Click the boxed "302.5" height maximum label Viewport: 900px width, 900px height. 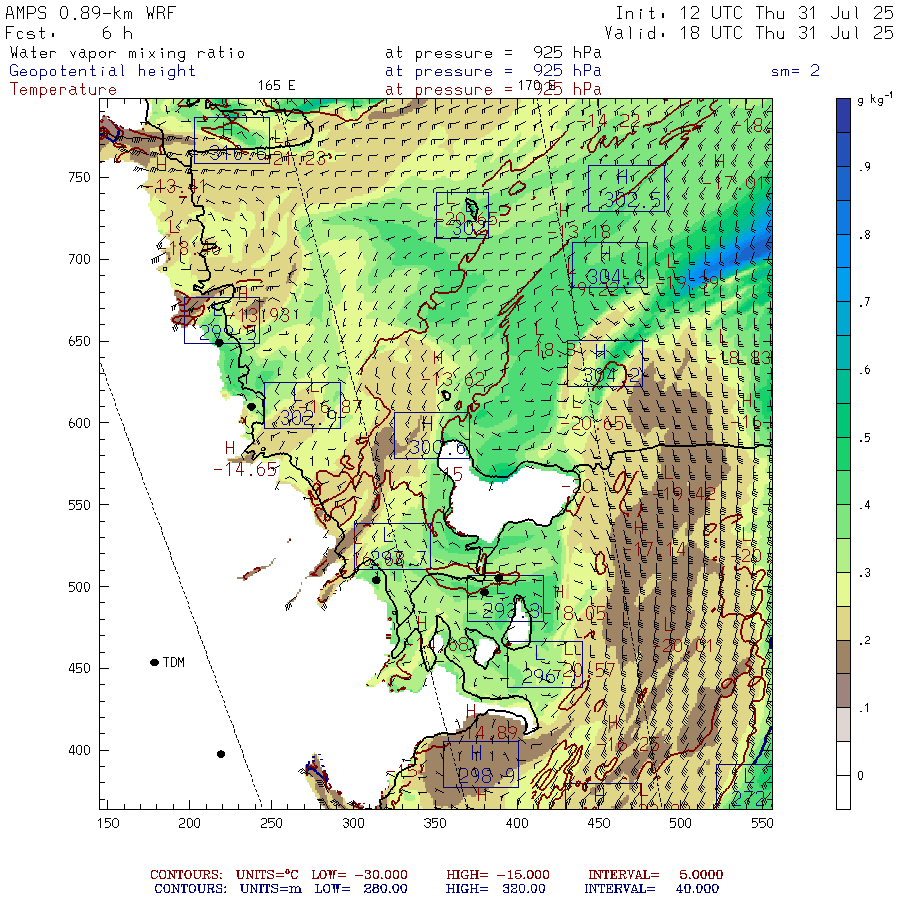pos(627,189)
